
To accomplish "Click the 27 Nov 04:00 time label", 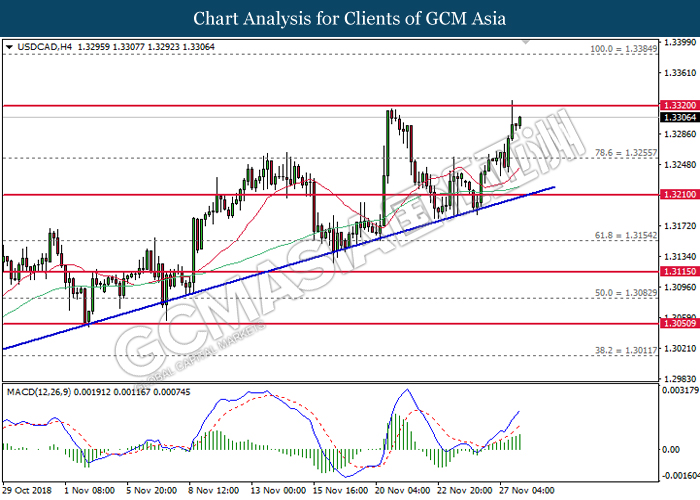I will [x=527, y=490].
